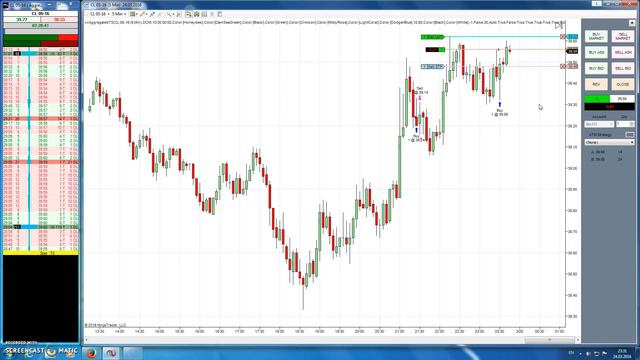Collapse the chart trader panel arrow
The height and width of the screenshot is (360, 640).
pyautogui.click(x=632, y=23)
